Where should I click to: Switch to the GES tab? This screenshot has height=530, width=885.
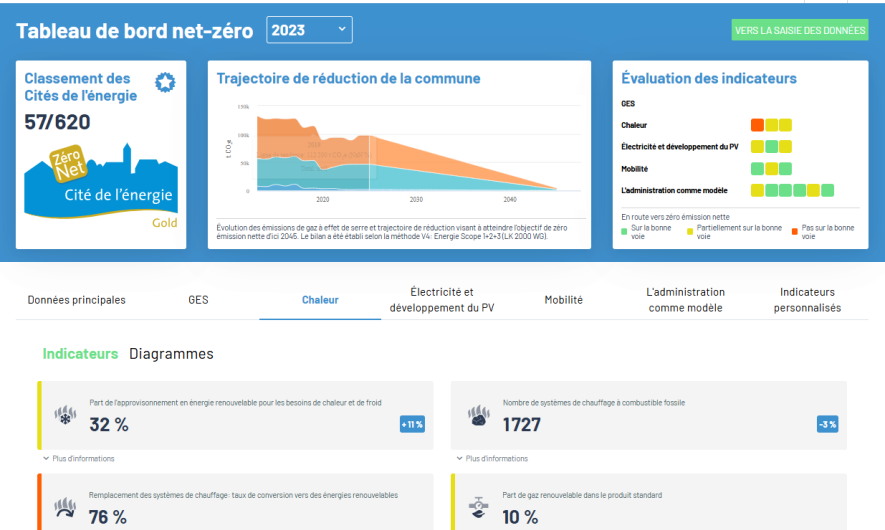(198, 300)
